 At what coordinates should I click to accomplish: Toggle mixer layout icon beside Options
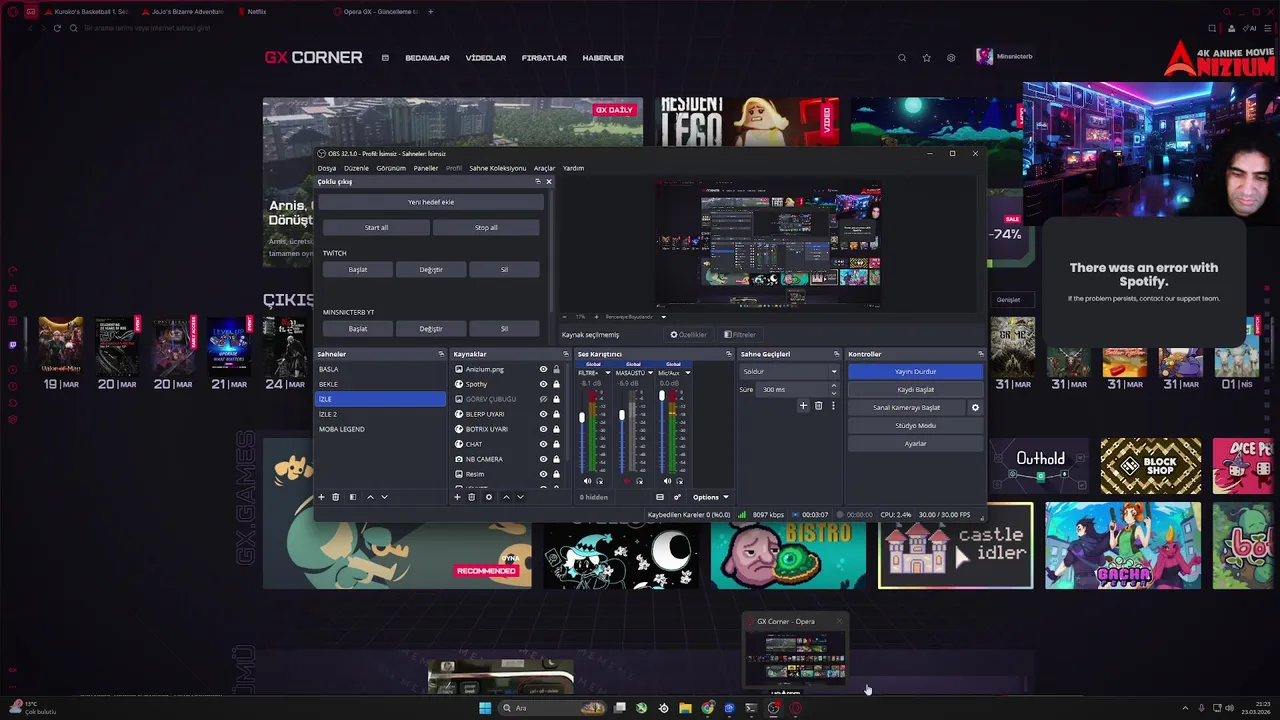click(660, 497)
